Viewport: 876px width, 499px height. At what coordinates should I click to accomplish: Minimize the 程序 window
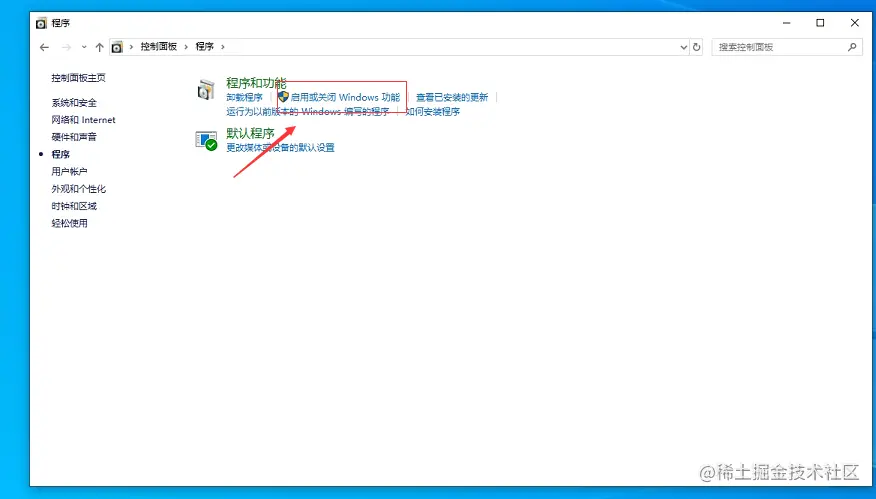click(x=787, y=23)
